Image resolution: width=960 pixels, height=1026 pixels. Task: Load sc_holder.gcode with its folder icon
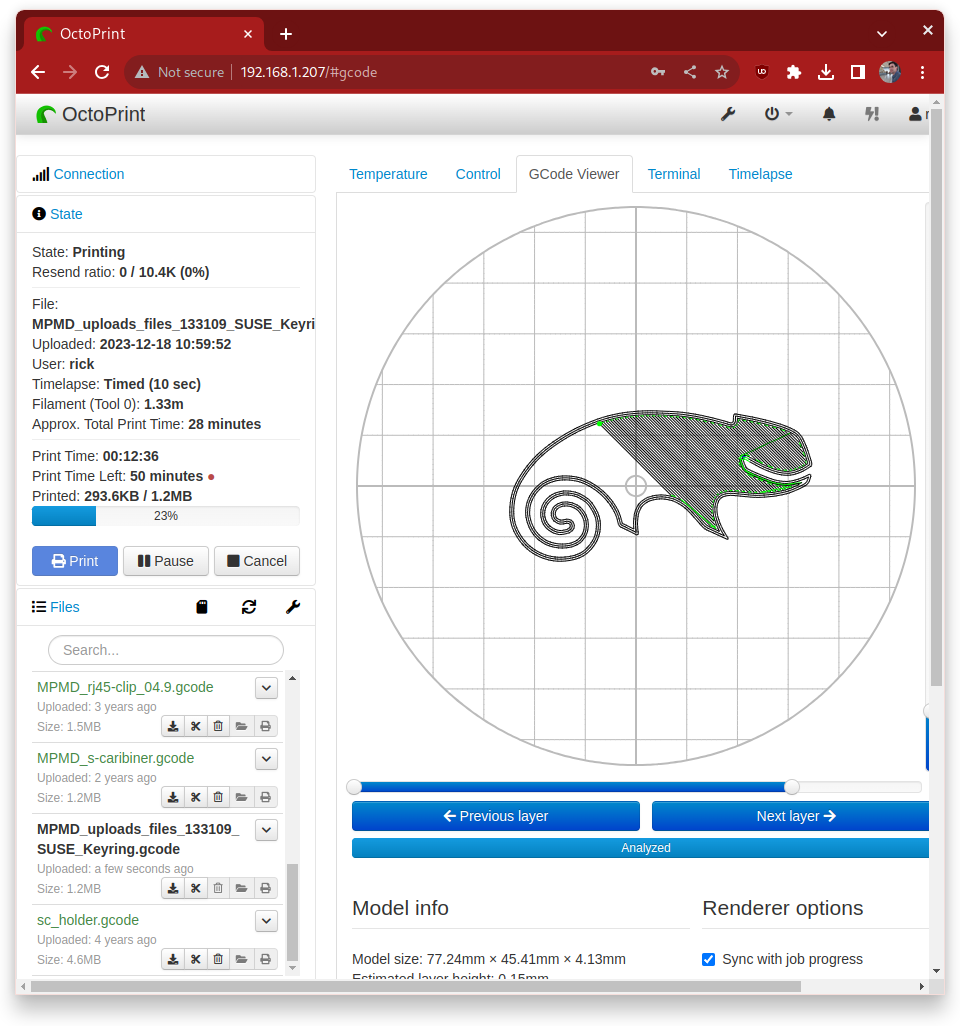point(242,959)
